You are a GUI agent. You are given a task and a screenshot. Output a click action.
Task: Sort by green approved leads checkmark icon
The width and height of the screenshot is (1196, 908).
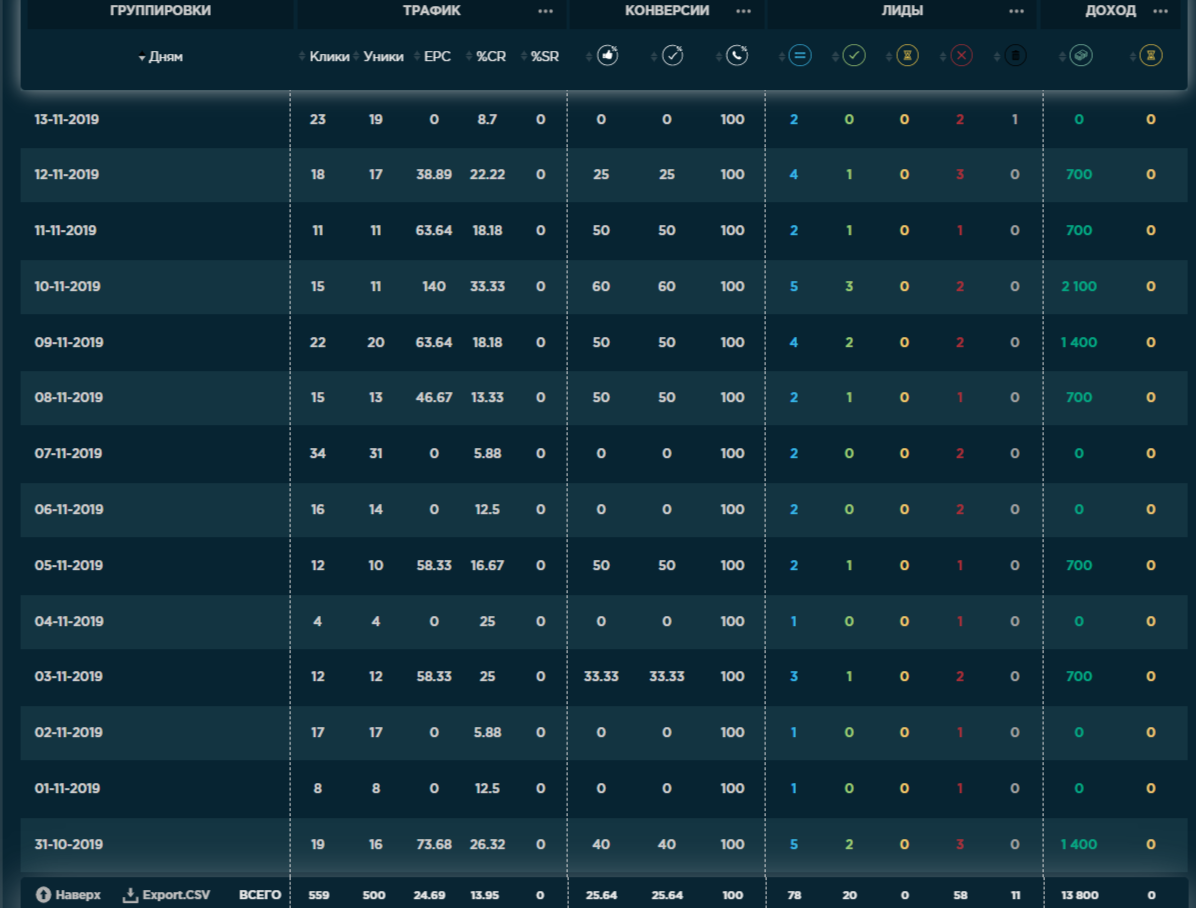click(854, 56)
